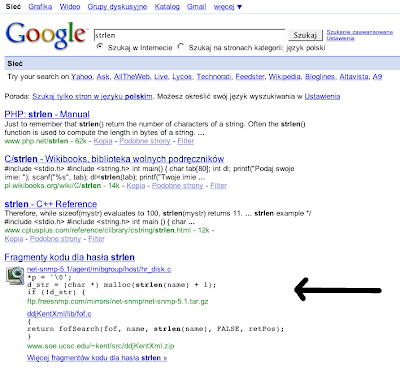
Task: Try the search on Altavista
Action: pyautogui.click(x=354, y=77)
